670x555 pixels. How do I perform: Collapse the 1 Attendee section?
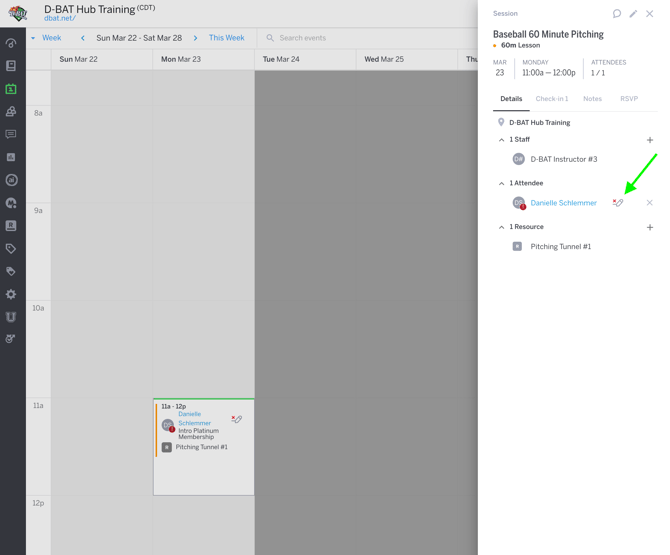(502, 183)
